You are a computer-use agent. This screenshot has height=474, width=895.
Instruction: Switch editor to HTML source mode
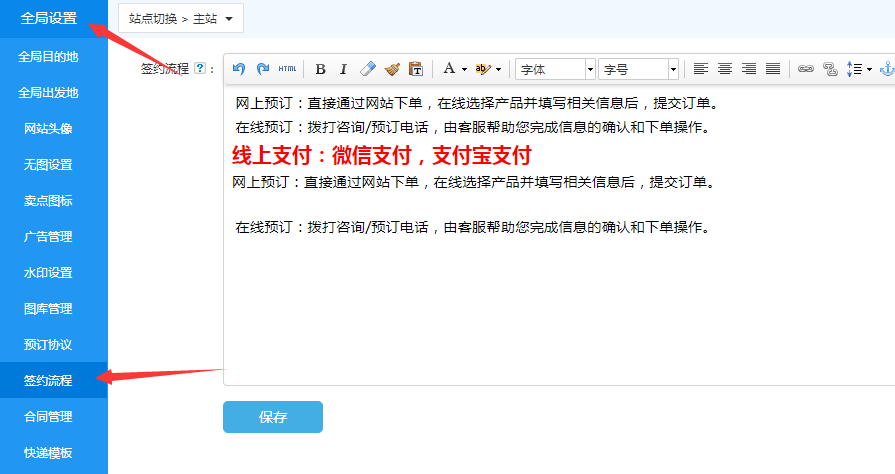(x=287, y=69)
